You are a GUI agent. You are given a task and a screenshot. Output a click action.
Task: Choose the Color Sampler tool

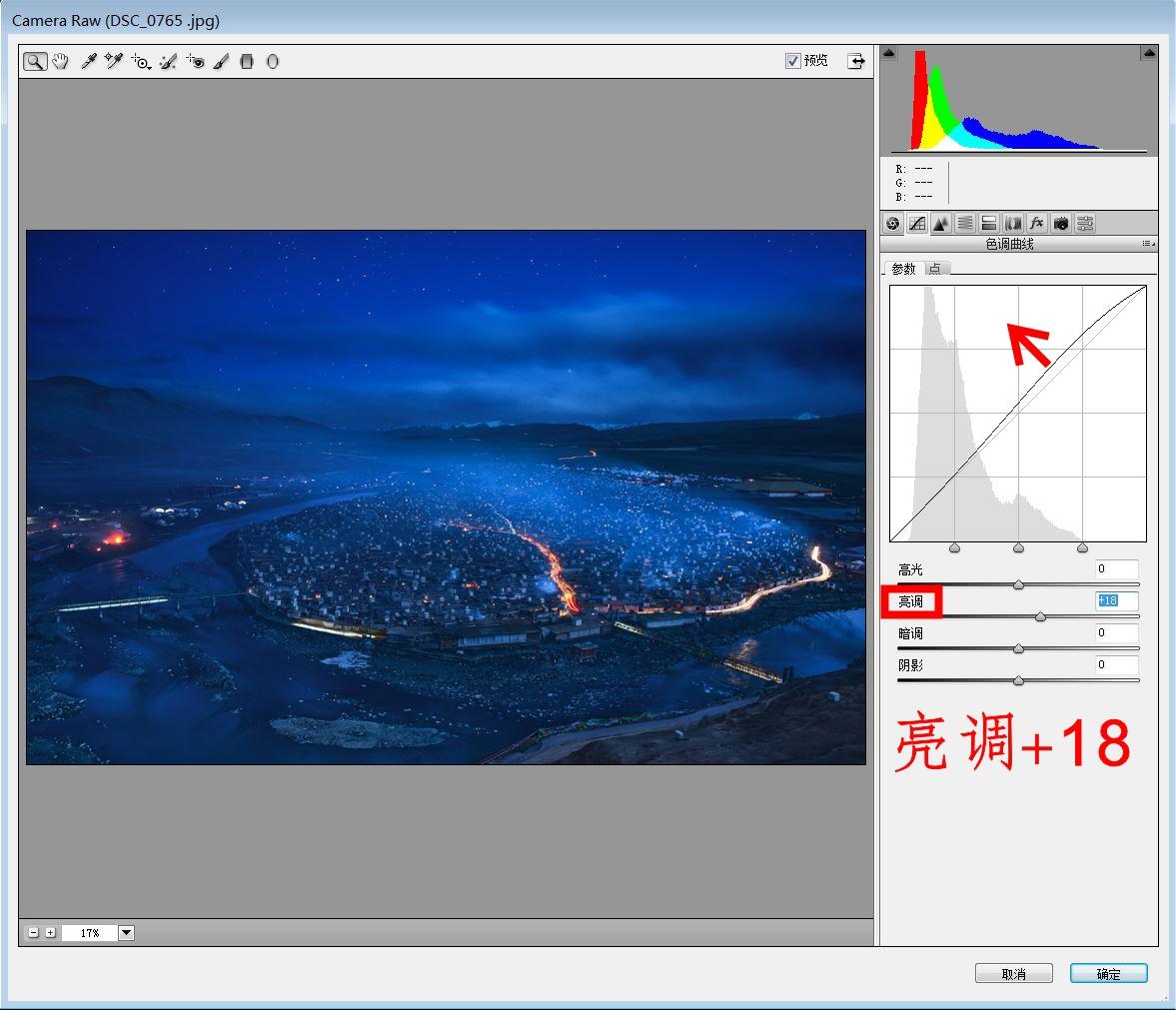[113, 62]
